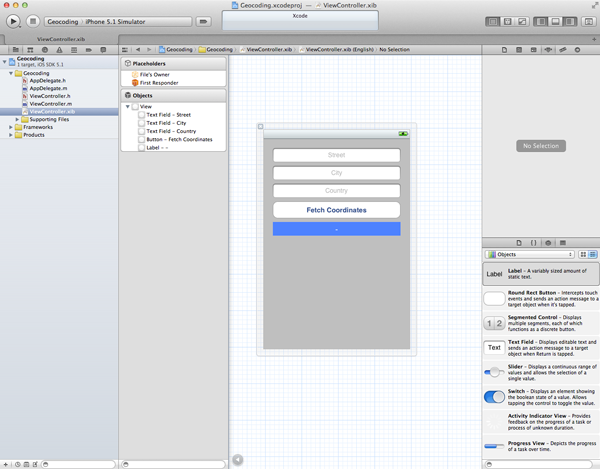The height and width of the screenshot is (469, 600).
Task: Expand the Supporting Files folder
Action: pyautogui.click(x=17, y=119)
